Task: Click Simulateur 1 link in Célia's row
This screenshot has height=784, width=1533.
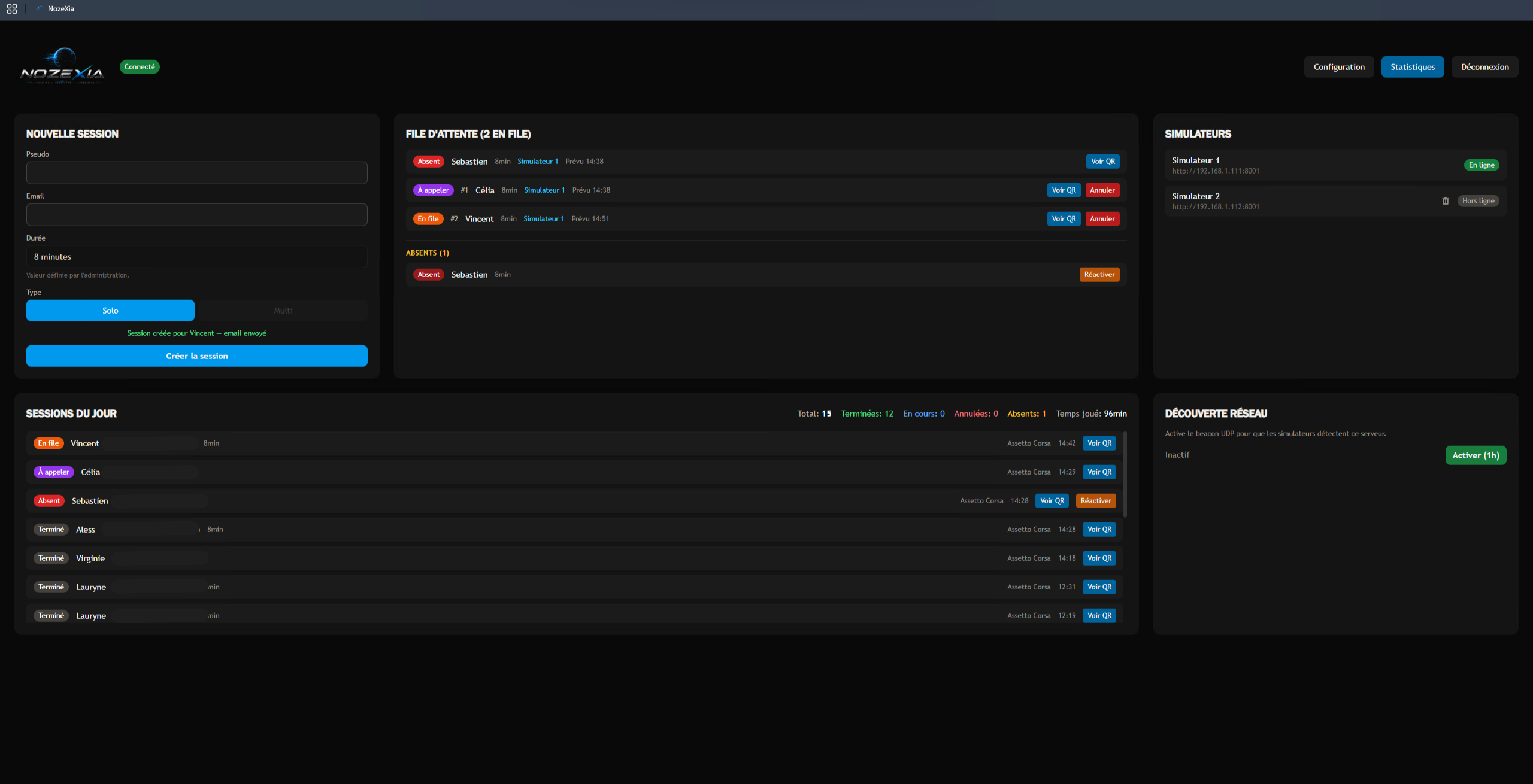Action: pos(544,190)
